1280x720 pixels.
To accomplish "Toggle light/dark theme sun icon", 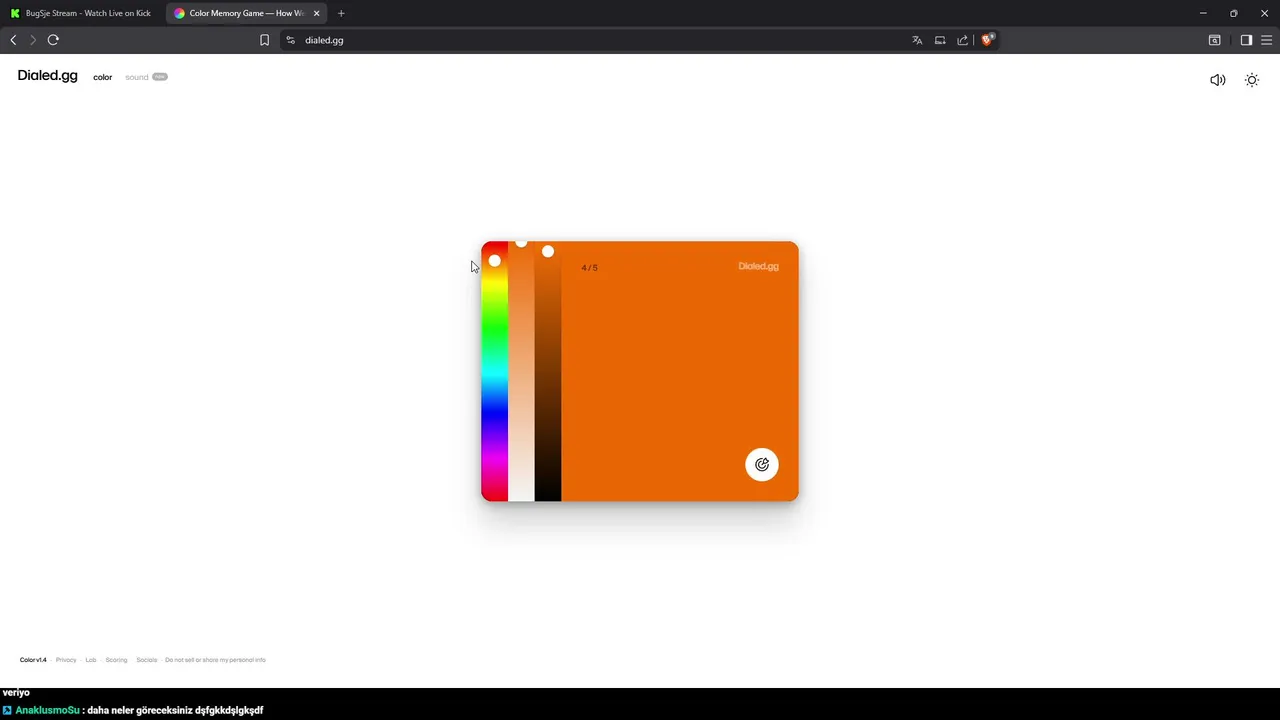I will tap(1252, 80).
